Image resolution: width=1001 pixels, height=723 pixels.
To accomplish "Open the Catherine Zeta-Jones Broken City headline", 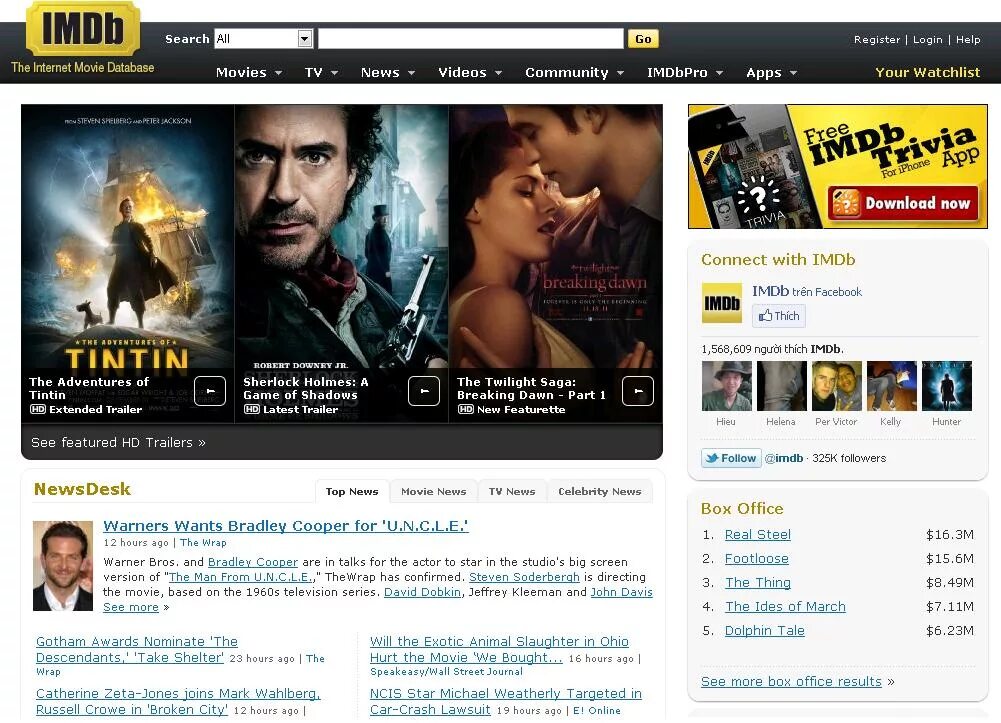I will coord(178,701).
